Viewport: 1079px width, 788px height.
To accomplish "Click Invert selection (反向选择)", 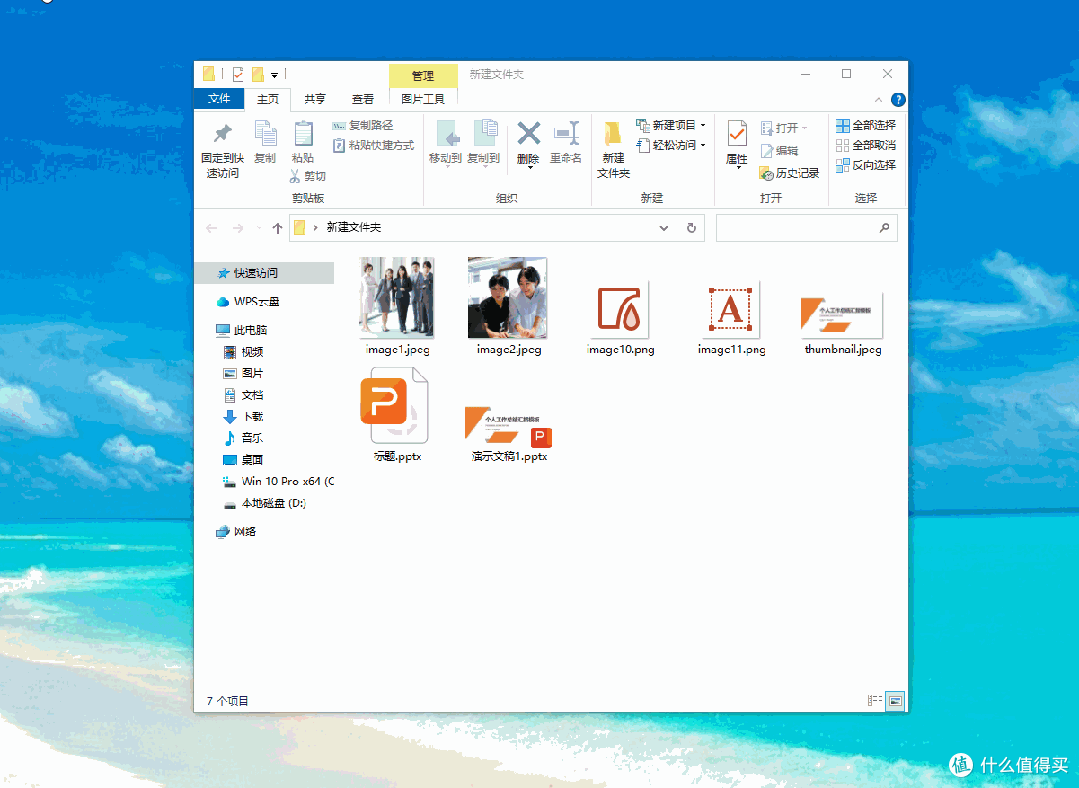I will tap(866, 165).
